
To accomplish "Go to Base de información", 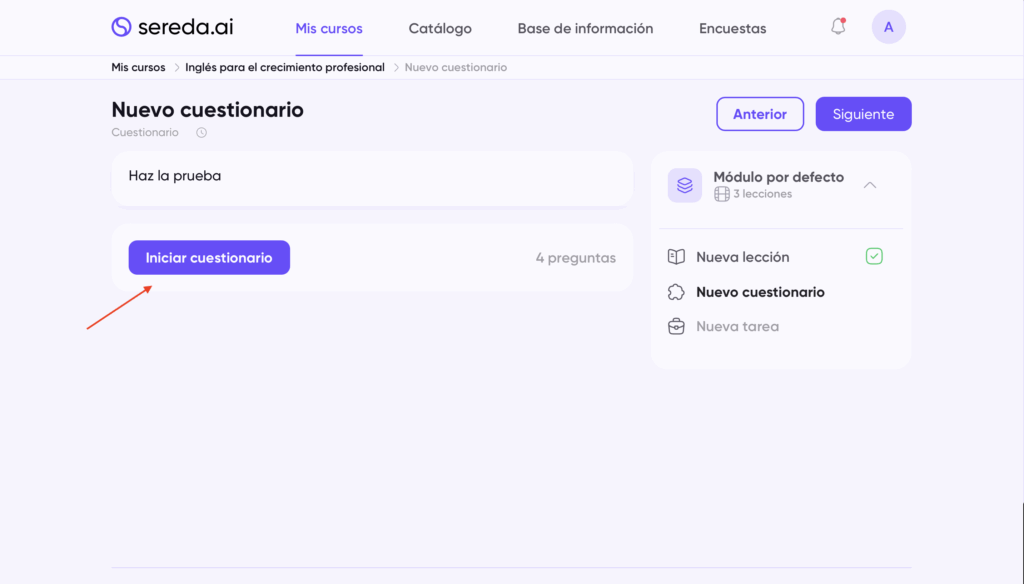I will coord(585,28).
